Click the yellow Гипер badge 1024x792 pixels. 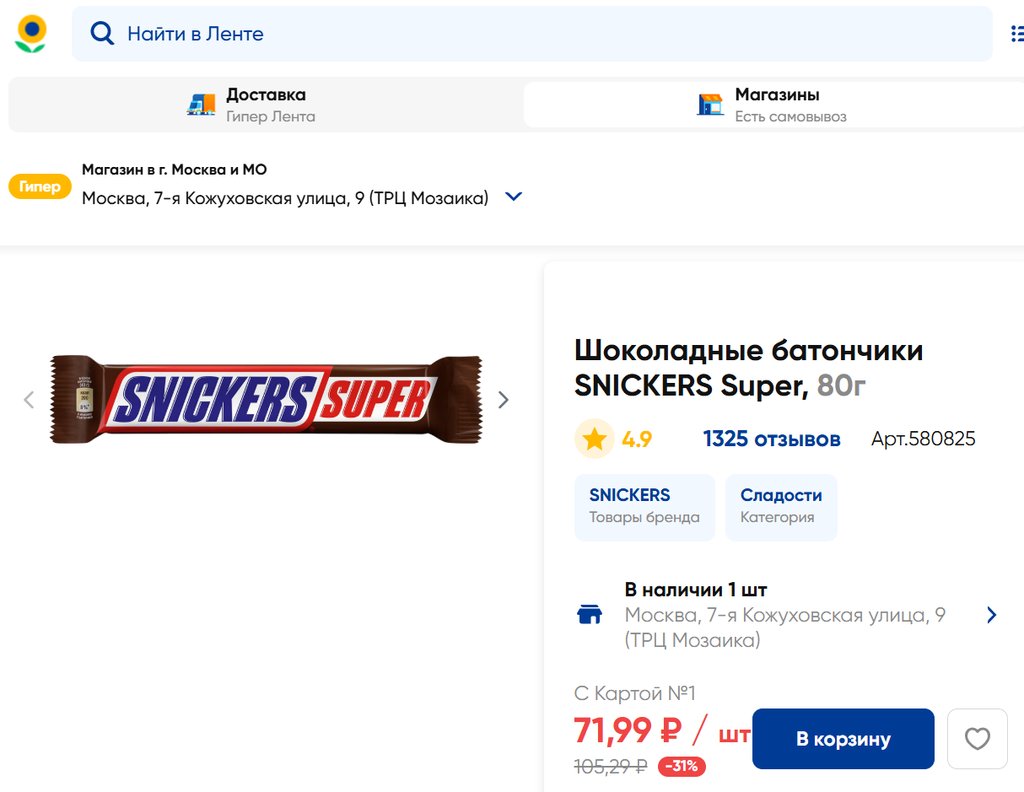click(40, 186)
